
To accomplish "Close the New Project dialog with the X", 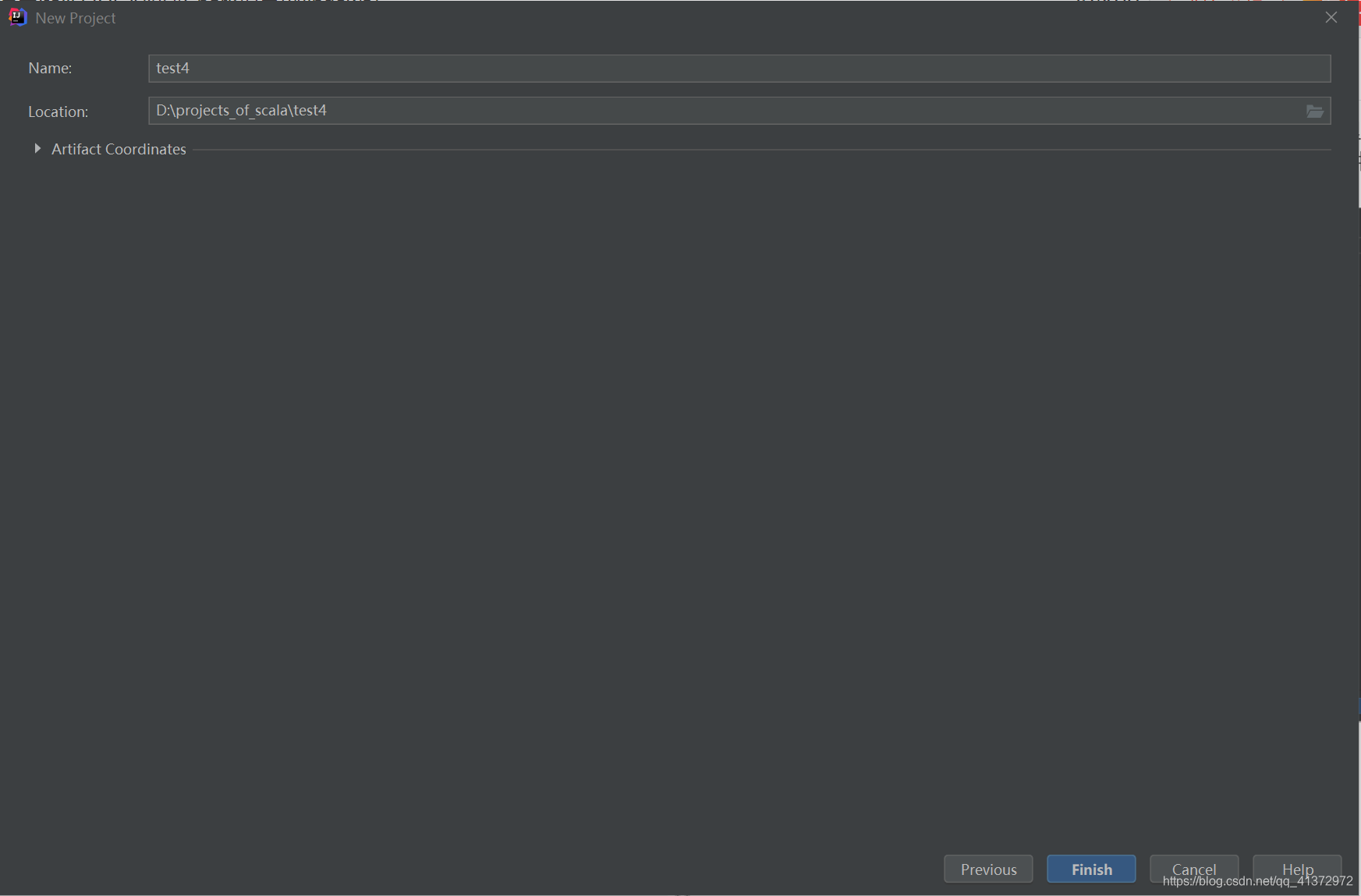I will point(1331,17).
